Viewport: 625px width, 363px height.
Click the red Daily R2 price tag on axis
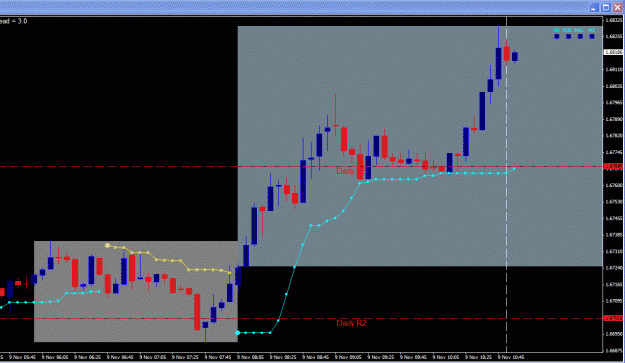[613, 318]
